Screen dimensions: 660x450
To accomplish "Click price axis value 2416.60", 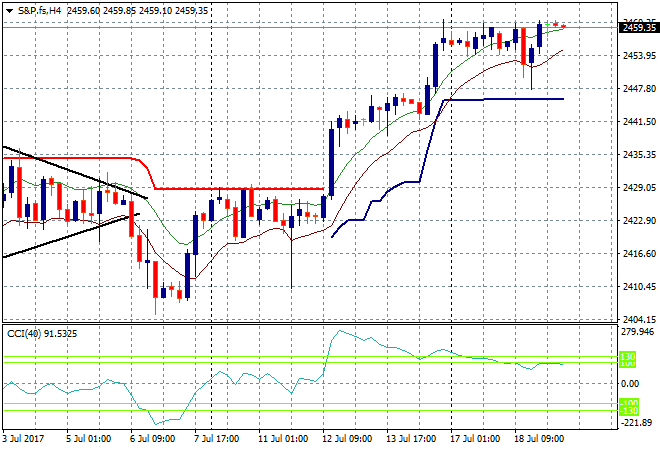I will 639,253.
